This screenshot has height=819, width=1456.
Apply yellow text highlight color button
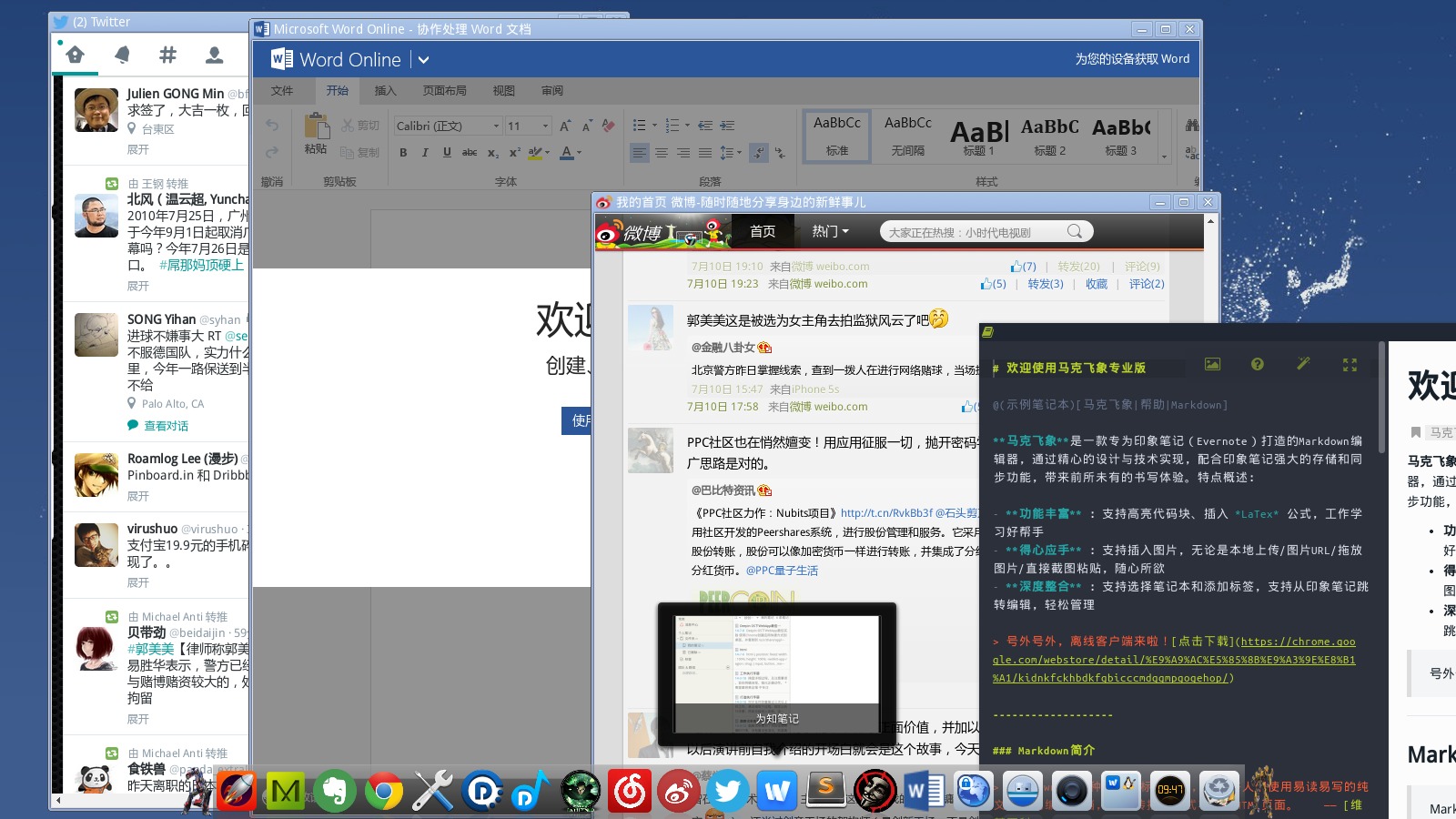(535, 153)
